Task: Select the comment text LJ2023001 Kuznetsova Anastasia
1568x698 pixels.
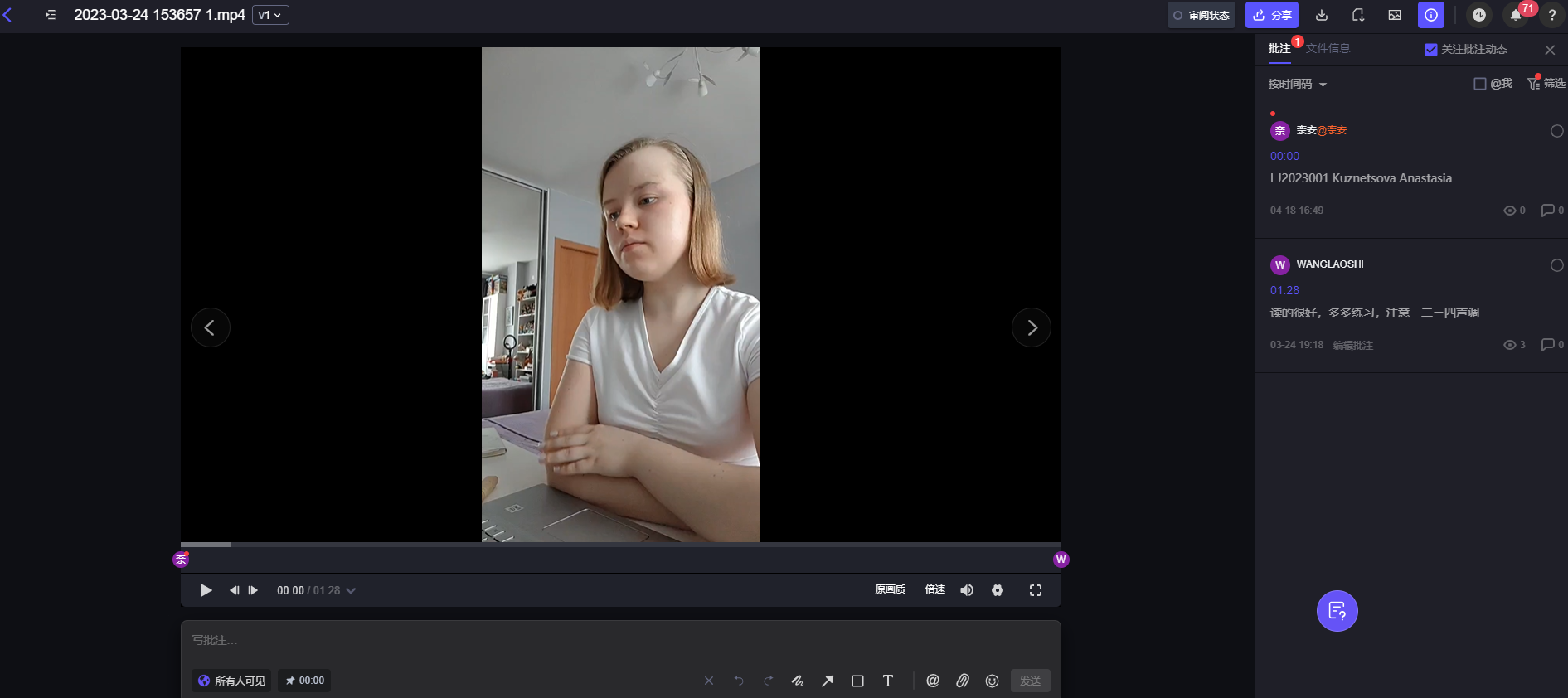Action: 1361,178
